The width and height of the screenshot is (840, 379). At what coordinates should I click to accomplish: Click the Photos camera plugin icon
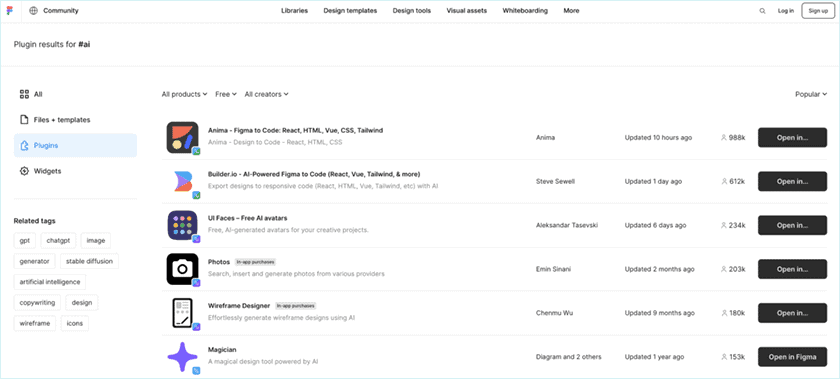(183, 269)
